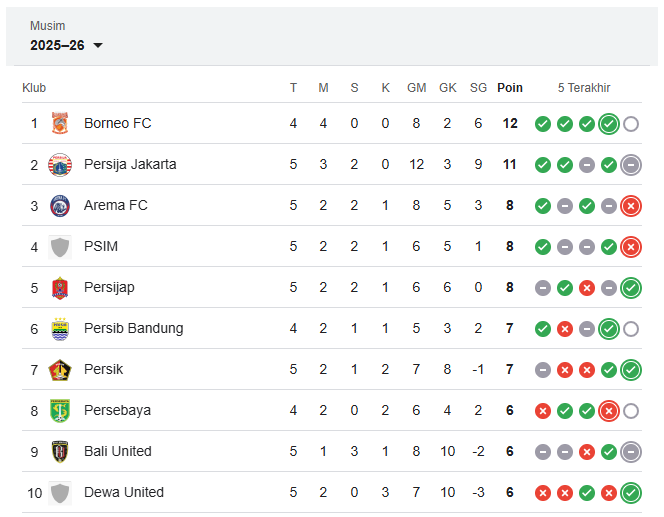The height and width of the screenshot is (517, 664).
Task: Click the Persija Jakarta club crest
Action: pos(61,165)
